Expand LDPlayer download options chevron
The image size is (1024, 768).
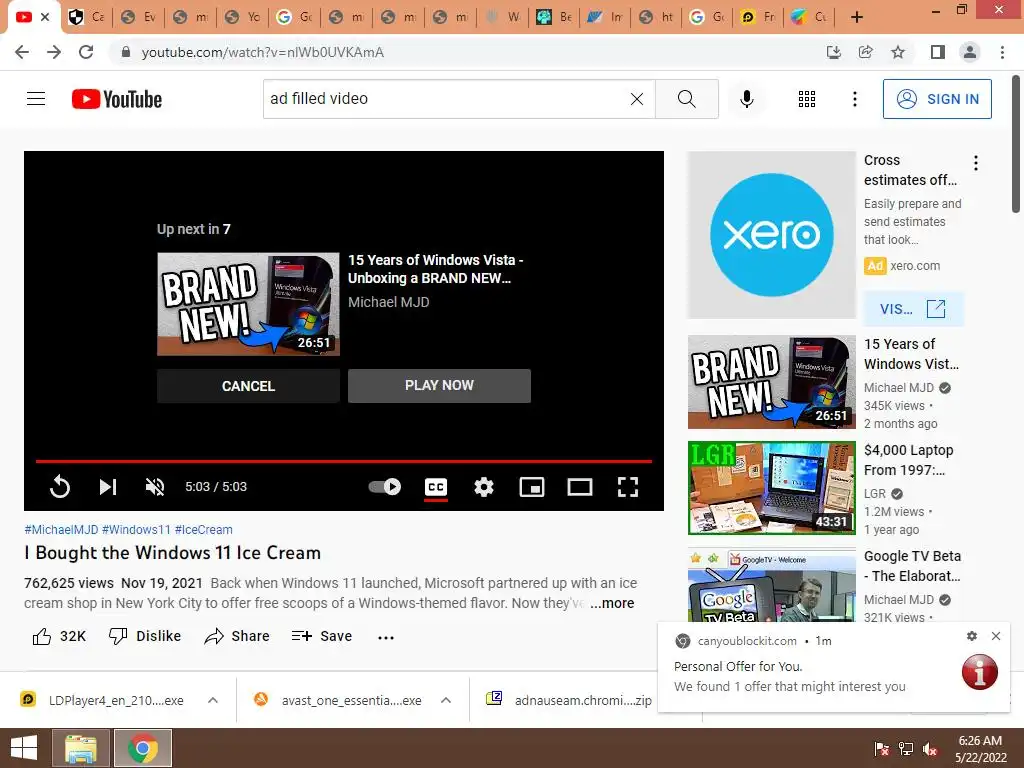tap(213, 700)
